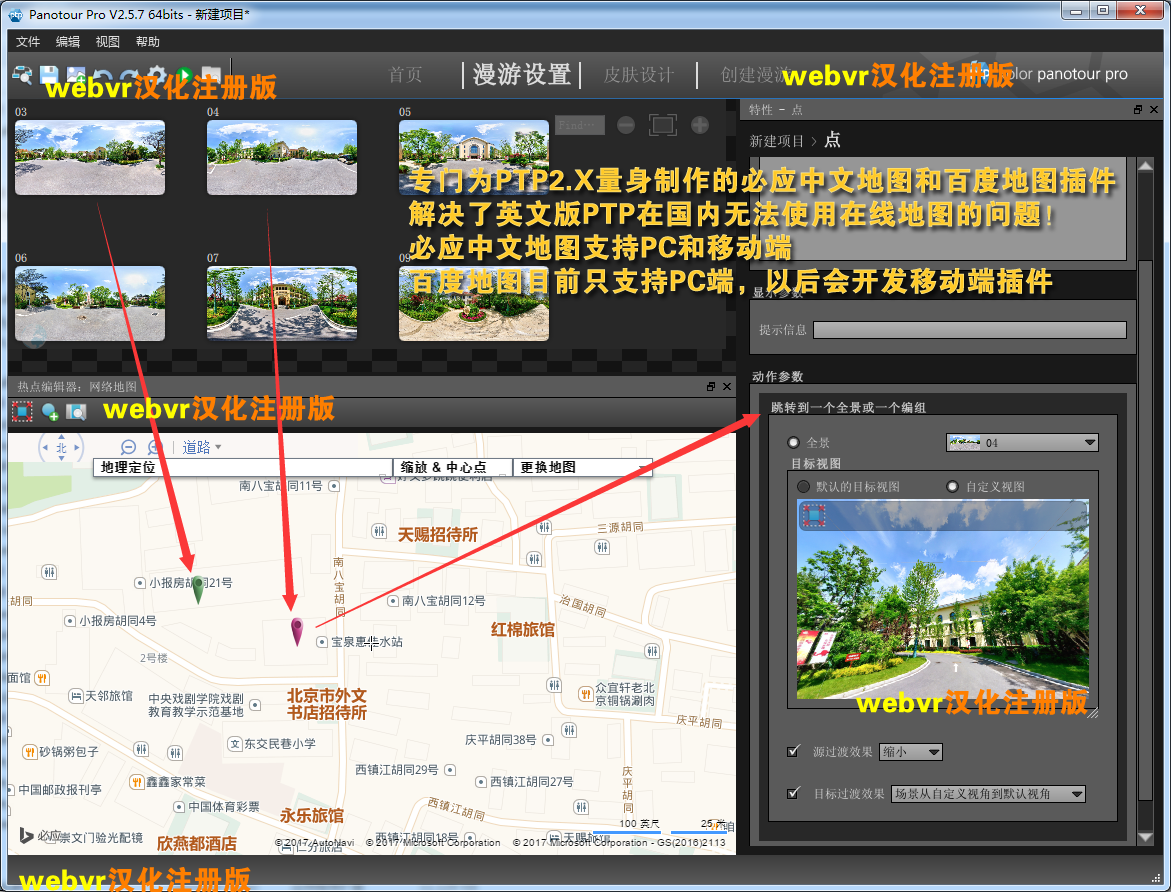Click the map compass north control
This screenshot has width=1171, height=892.
(x=61, y=447)
